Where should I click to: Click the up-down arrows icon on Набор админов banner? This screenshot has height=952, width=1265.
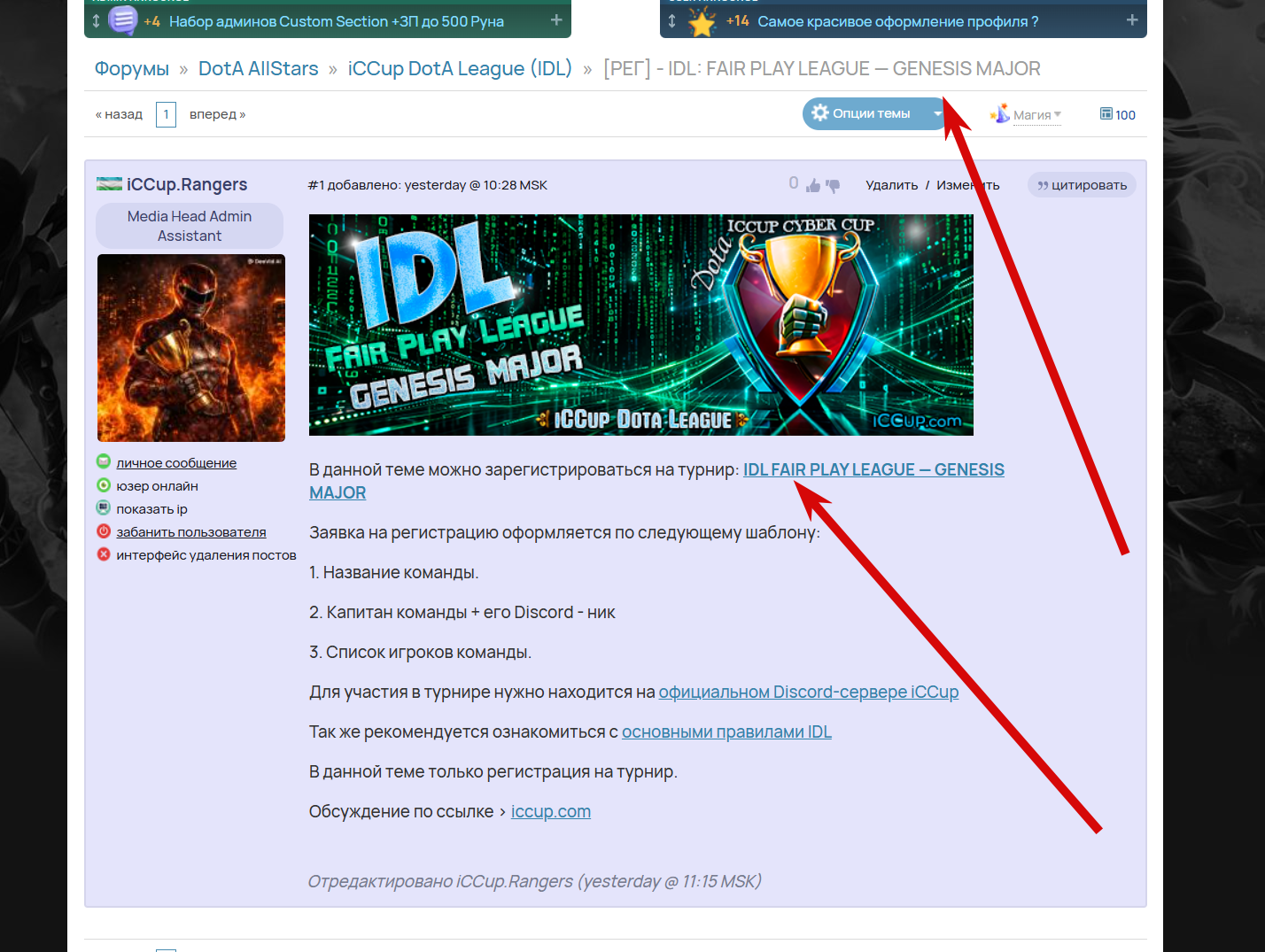[97, 20]
